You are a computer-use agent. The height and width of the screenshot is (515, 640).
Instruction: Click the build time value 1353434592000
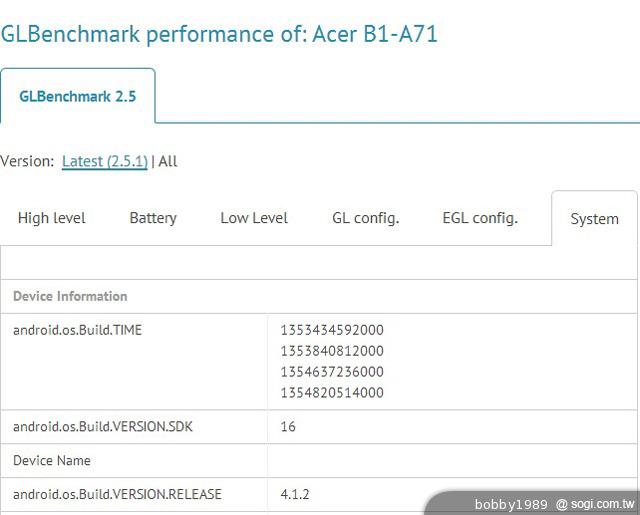click(x=332, y=330)
